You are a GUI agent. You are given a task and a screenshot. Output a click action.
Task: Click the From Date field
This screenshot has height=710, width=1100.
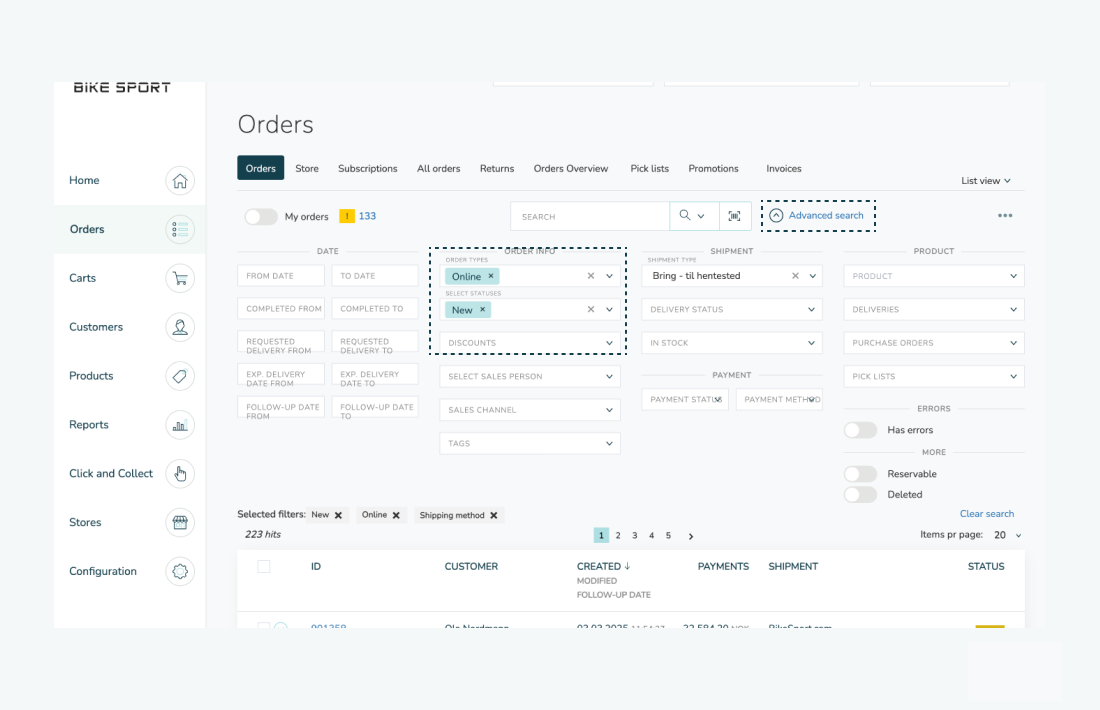281,276
